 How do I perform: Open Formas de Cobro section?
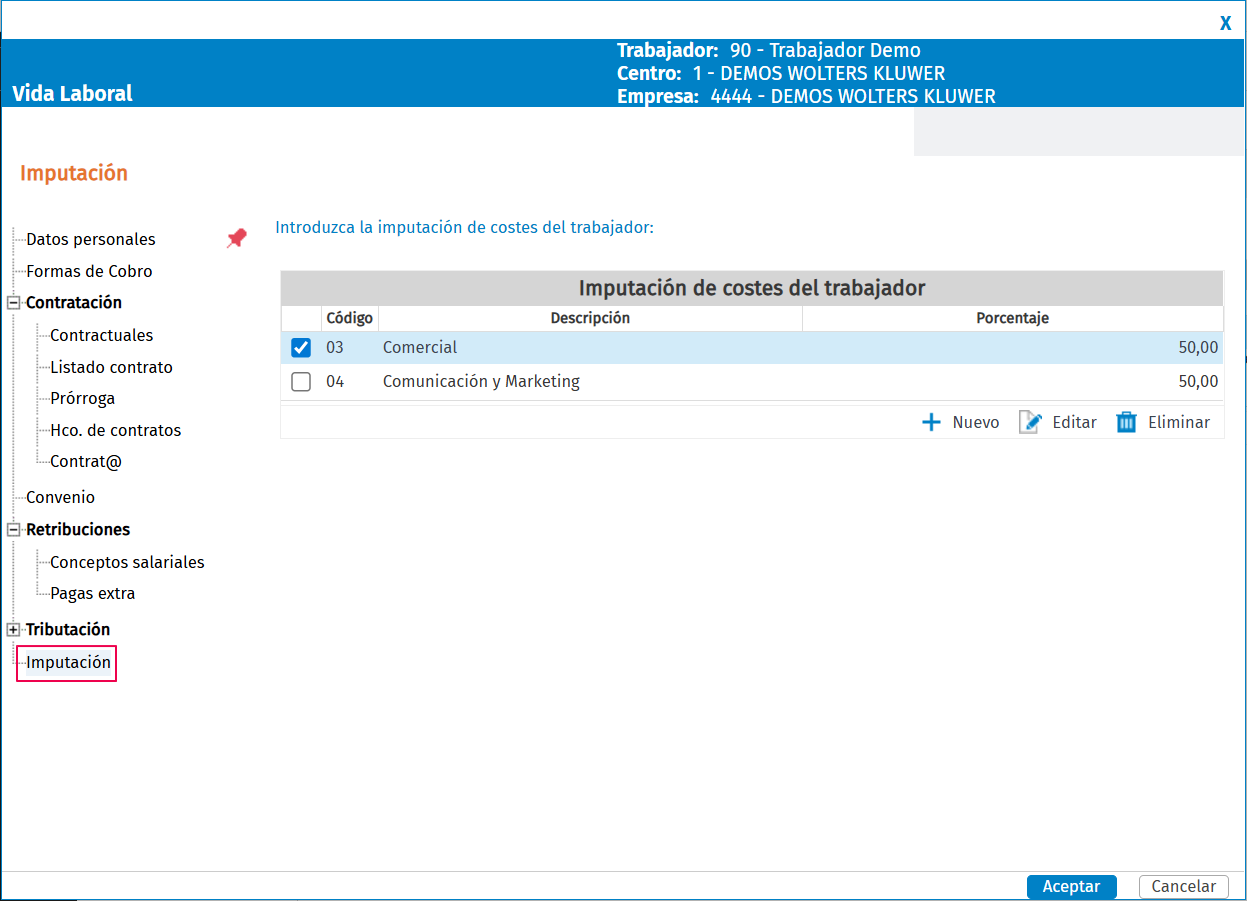(89, 271)
